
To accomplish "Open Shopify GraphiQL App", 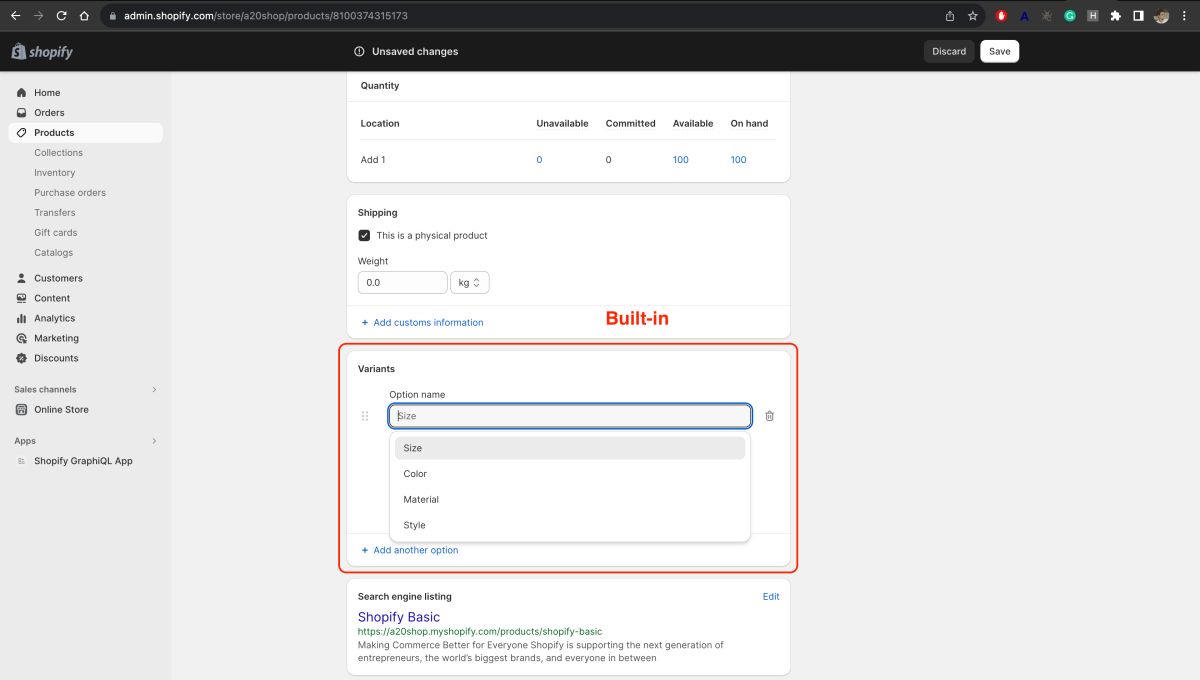I will pos(85,461).
